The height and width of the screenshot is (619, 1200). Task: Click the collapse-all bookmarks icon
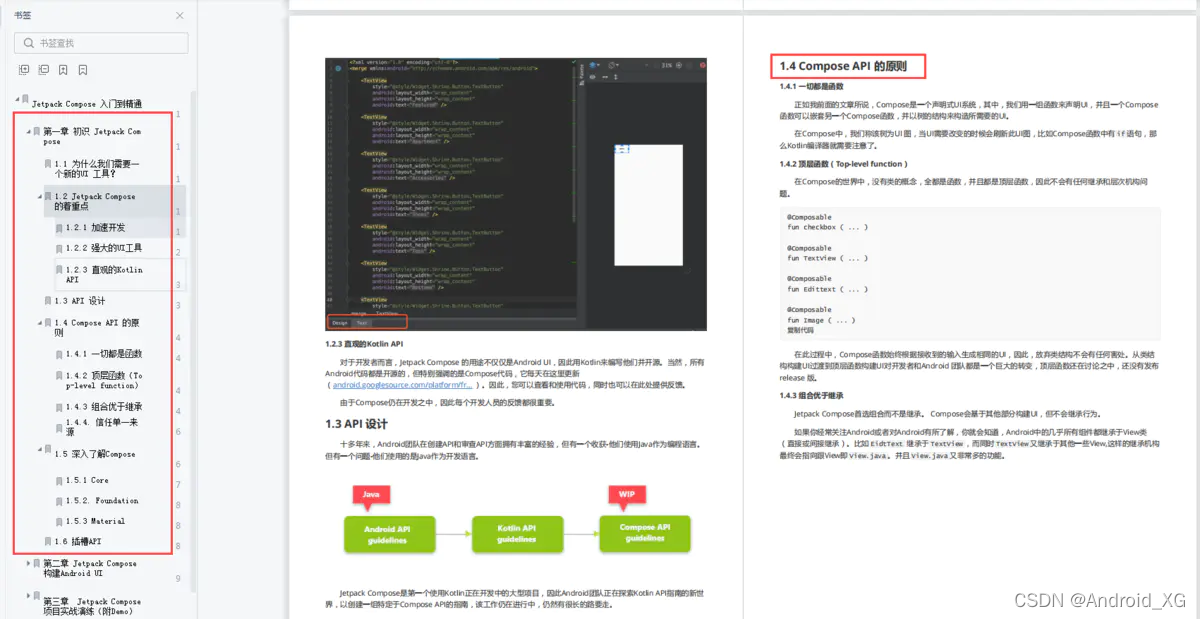tap(43, 69)
